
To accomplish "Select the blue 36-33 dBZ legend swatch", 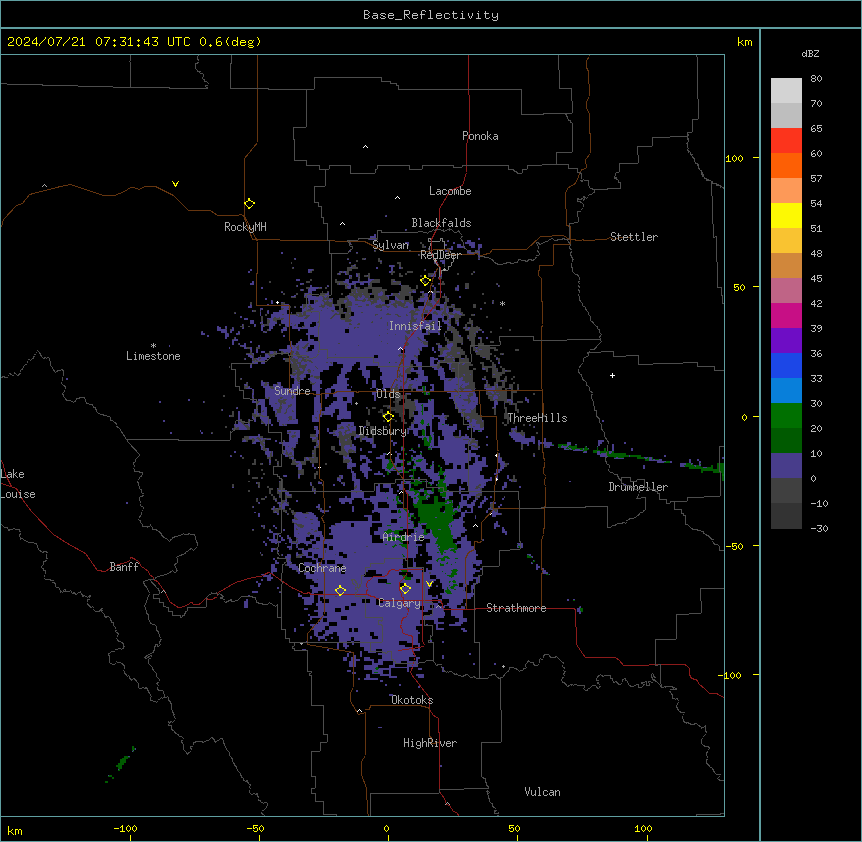I will click(786, 365).
